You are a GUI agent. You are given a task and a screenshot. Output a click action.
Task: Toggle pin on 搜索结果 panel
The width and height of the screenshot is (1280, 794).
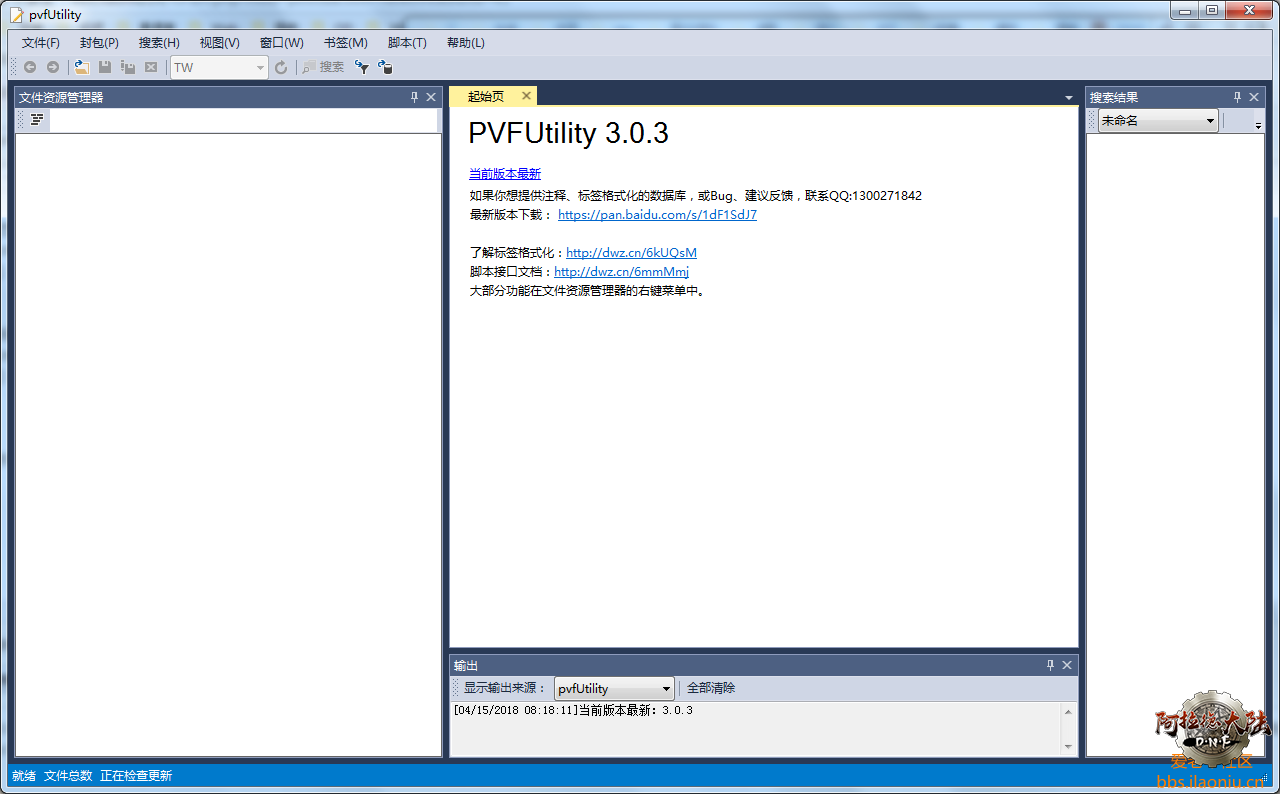click(1237, 97)
